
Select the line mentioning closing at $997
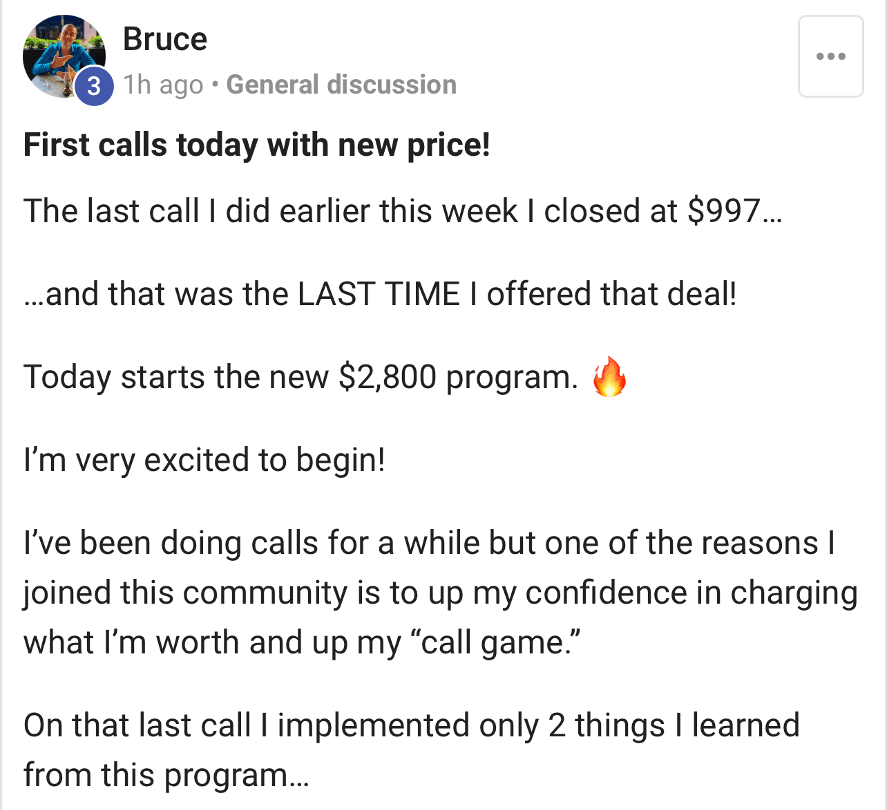[403, 211]
